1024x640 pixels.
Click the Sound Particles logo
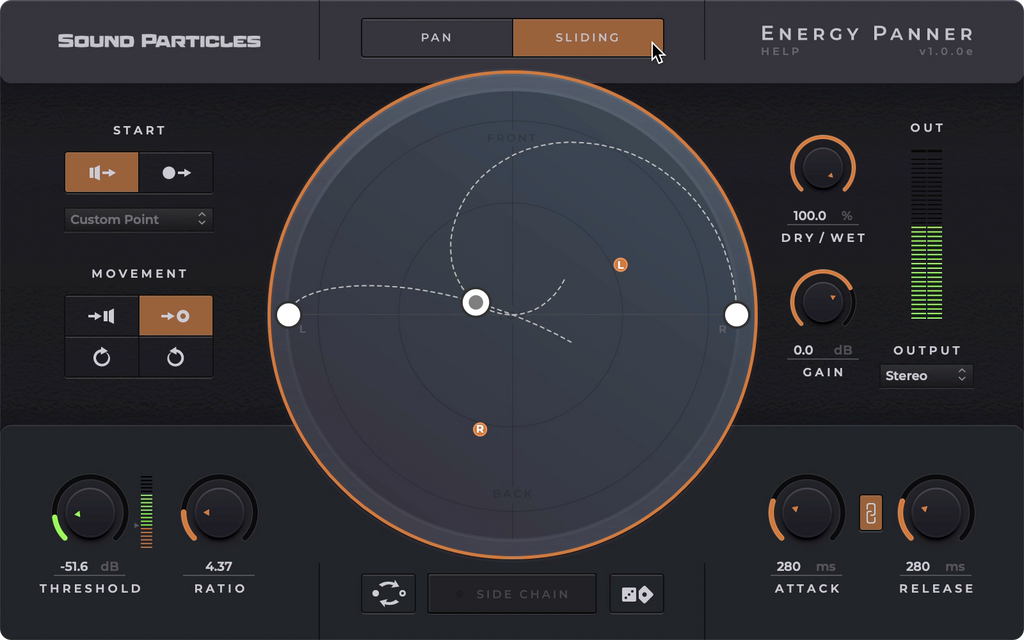tap(159, 41)
